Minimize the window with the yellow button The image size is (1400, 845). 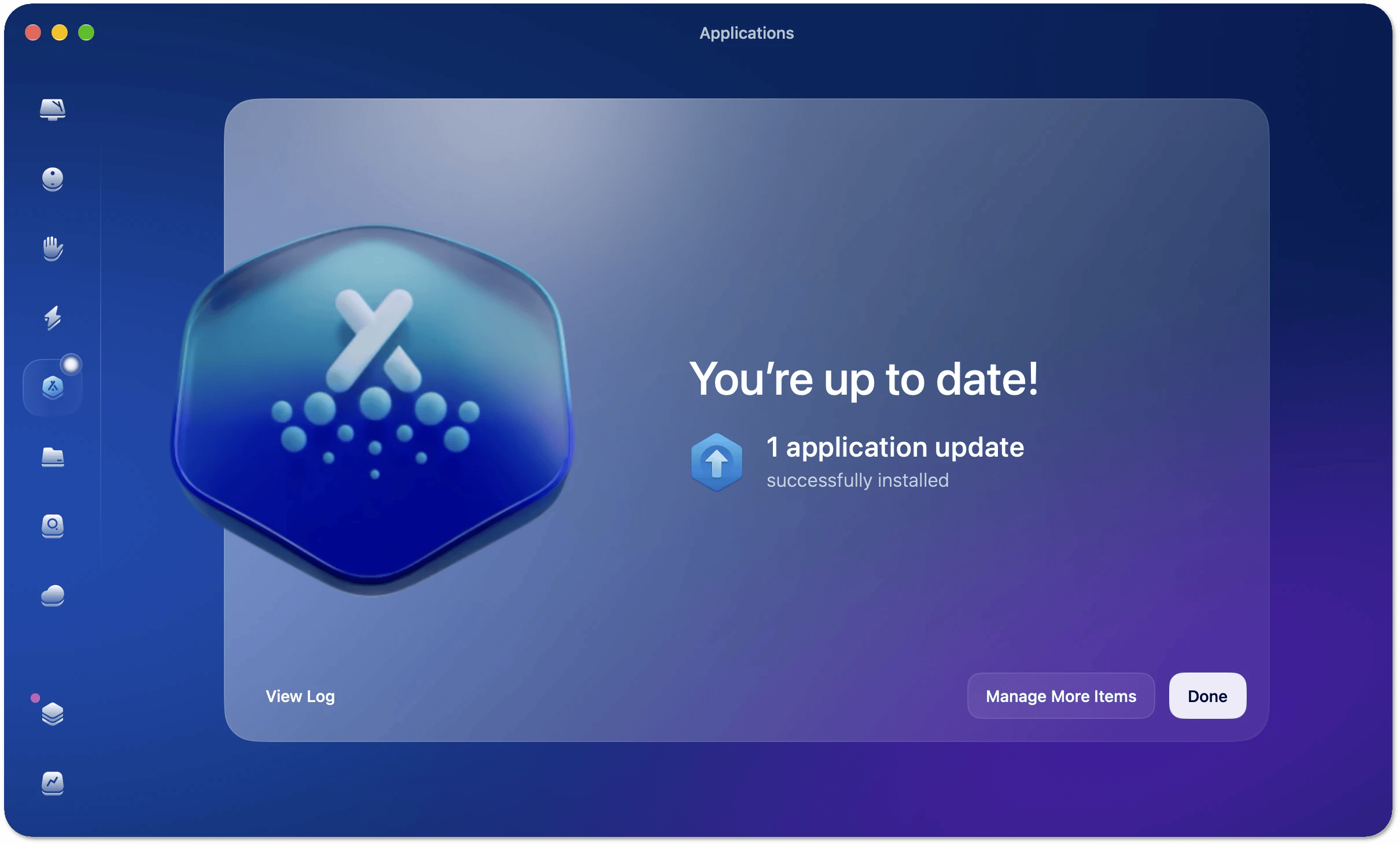pos(60,32)
